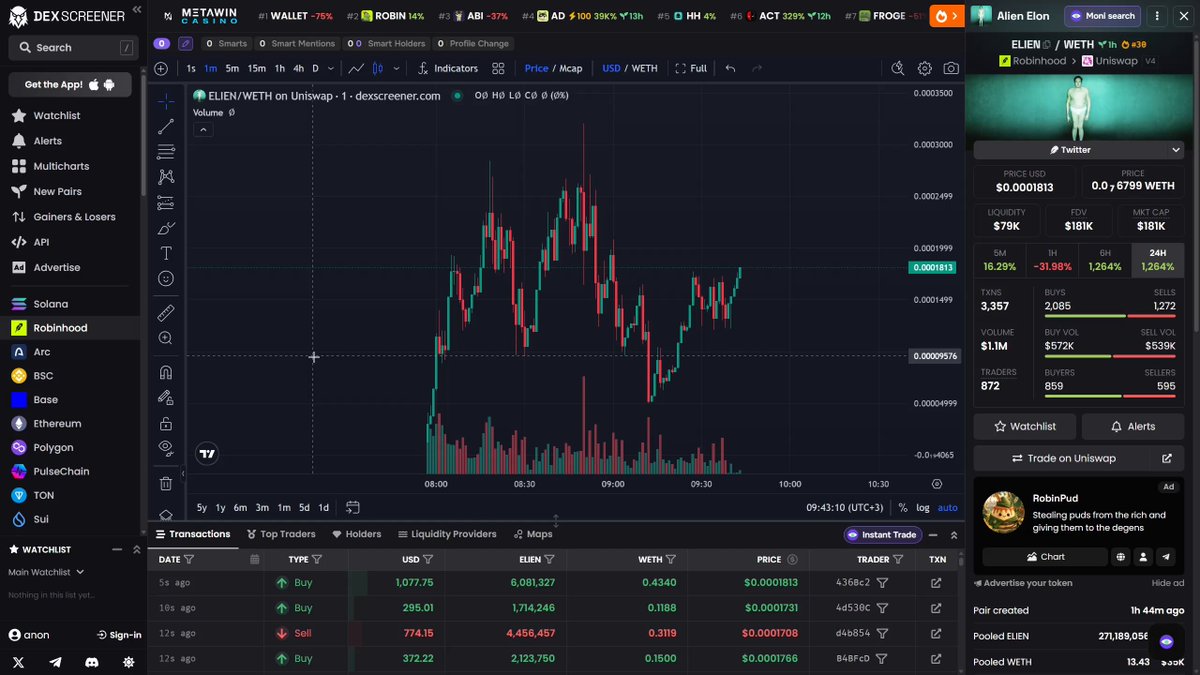Open the D timeframe dropdown arrow
Viewport: 1200px width, 675px height.
pos(332,68)
